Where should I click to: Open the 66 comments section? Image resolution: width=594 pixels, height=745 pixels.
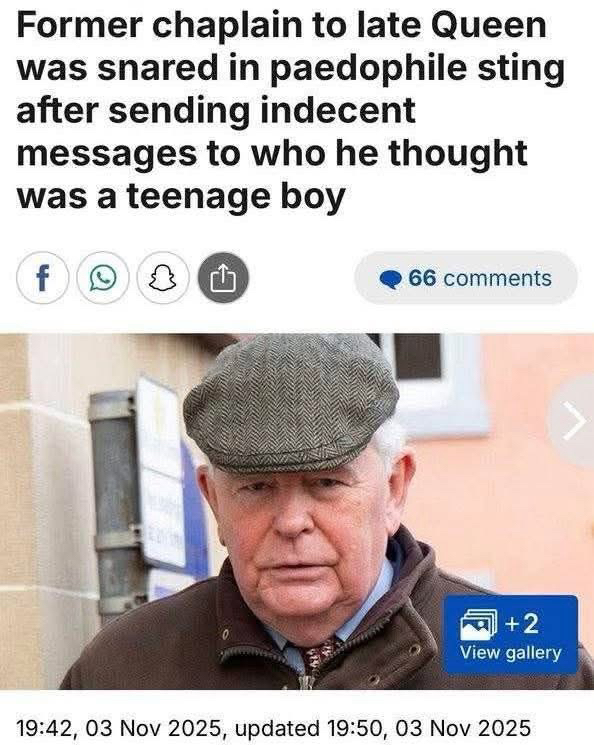pos(466,278)
